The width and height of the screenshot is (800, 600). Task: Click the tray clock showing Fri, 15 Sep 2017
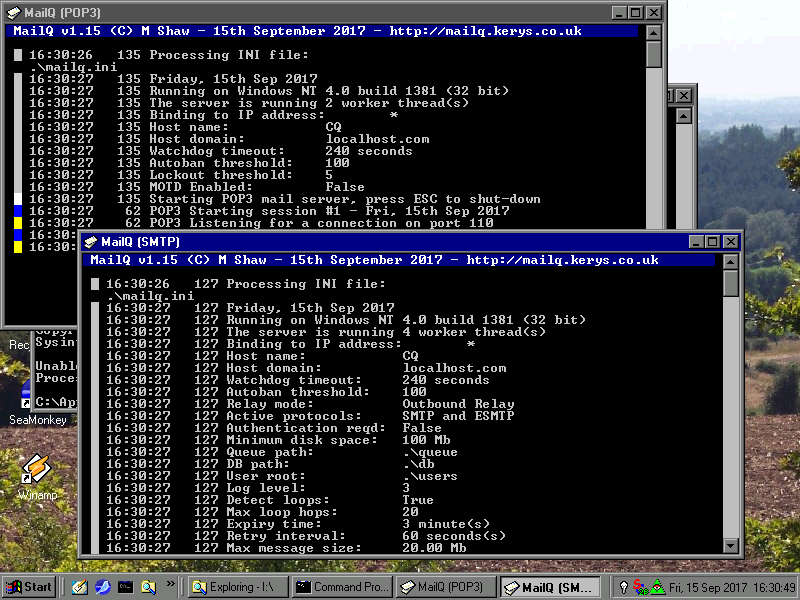pos(733,588)
